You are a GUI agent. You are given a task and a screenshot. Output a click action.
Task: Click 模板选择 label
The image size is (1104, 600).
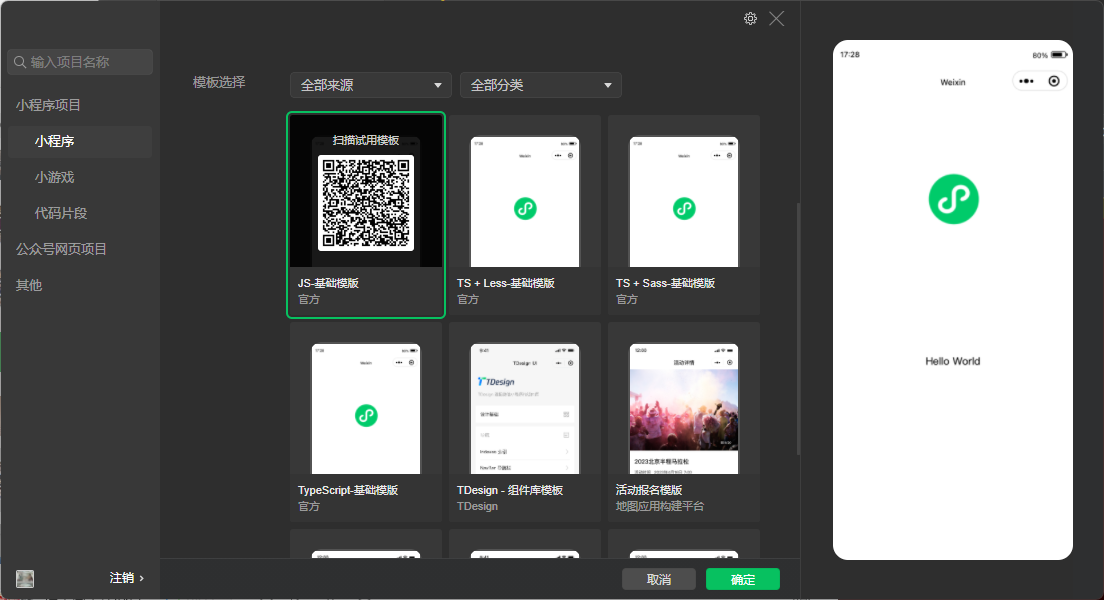pyautogui.click(x=219, y=82)
